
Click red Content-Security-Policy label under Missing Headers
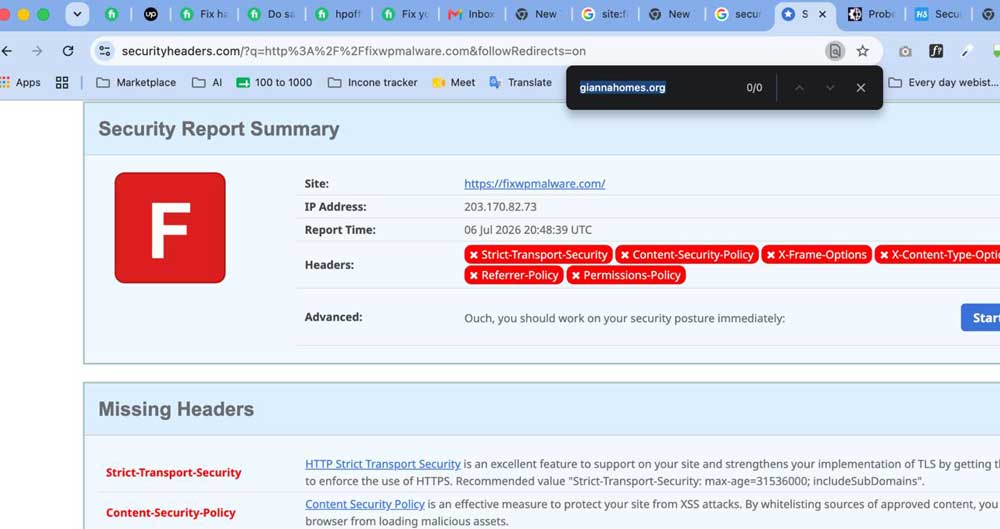[170, 512]
